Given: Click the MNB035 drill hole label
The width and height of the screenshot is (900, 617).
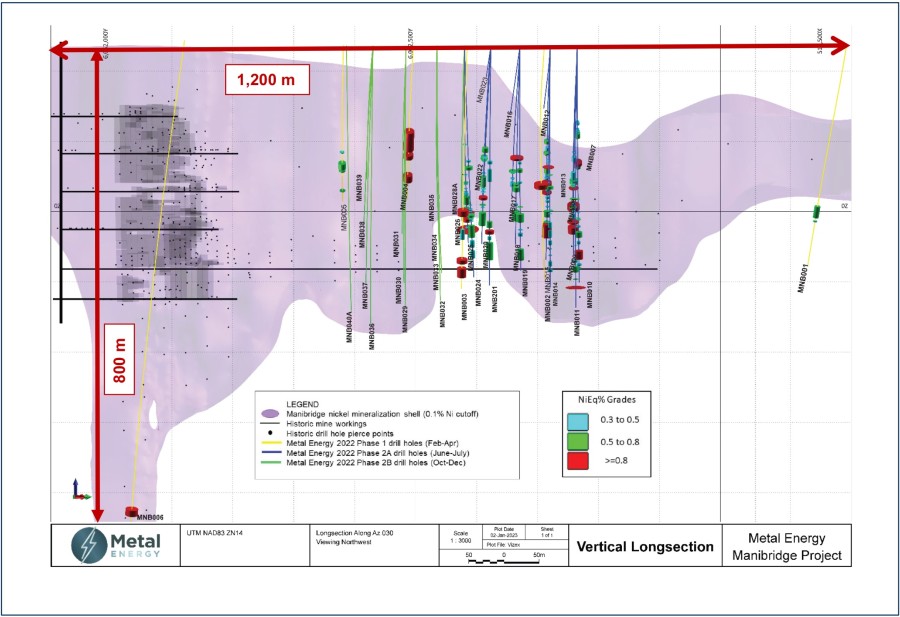Looking at the screenshot, I should click(432, 208).
